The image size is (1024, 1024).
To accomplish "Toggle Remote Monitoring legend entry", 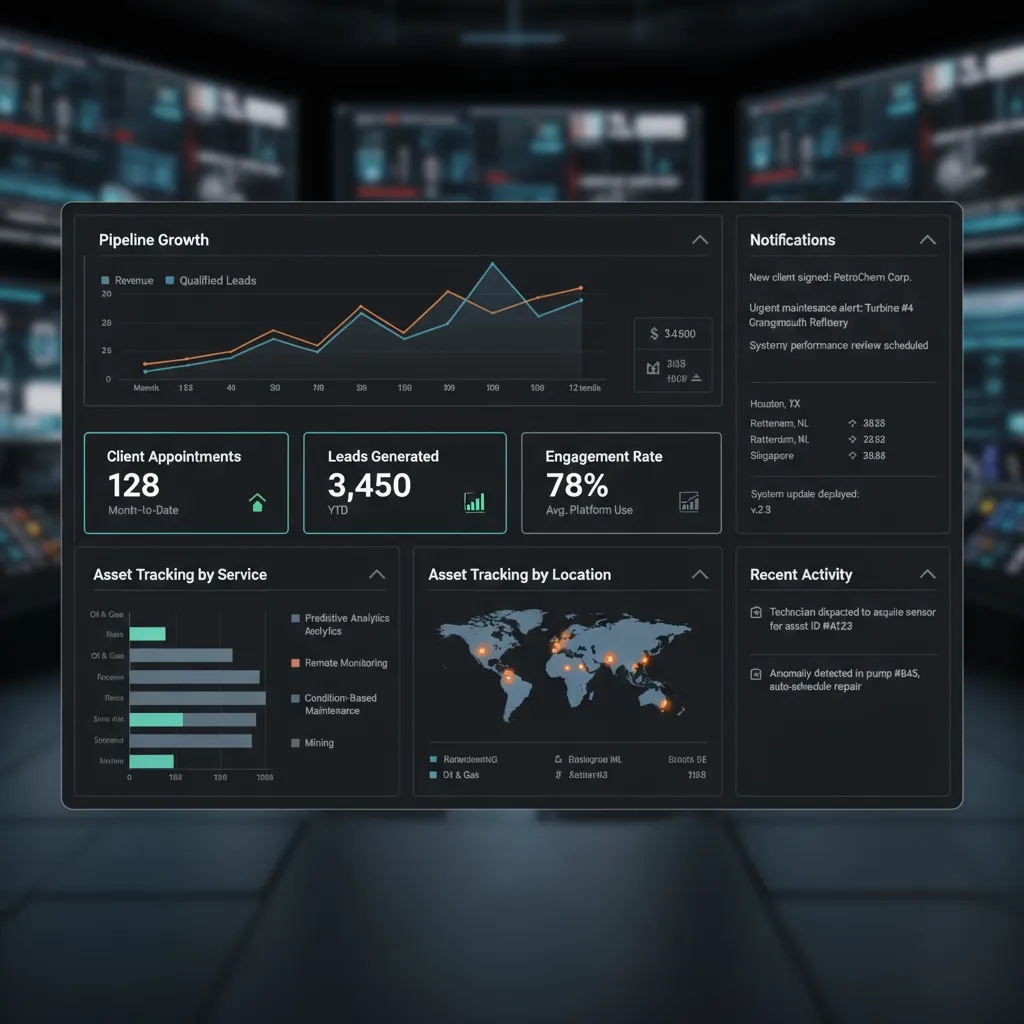I will click(340, 663).
